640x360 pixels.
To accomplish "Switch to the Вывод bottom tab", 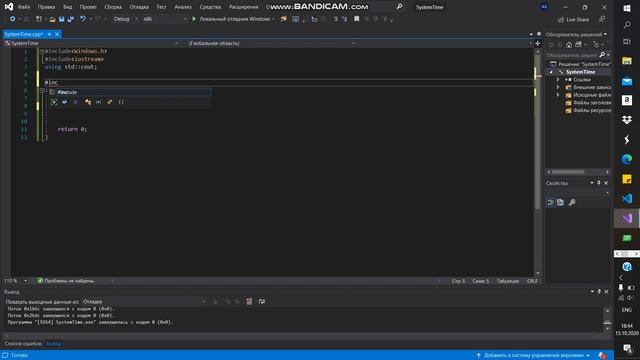I will click(x=53, y=344).
